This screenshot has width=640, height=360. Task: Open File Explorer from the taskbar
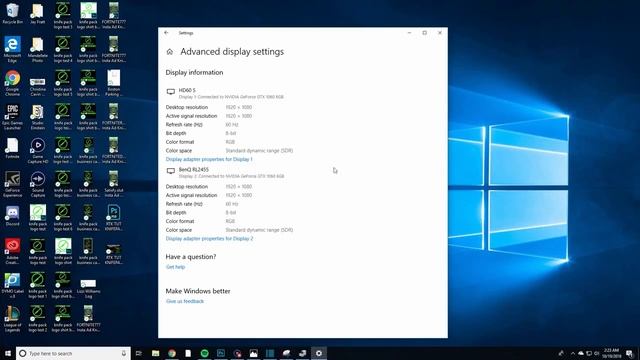[156, 353]
